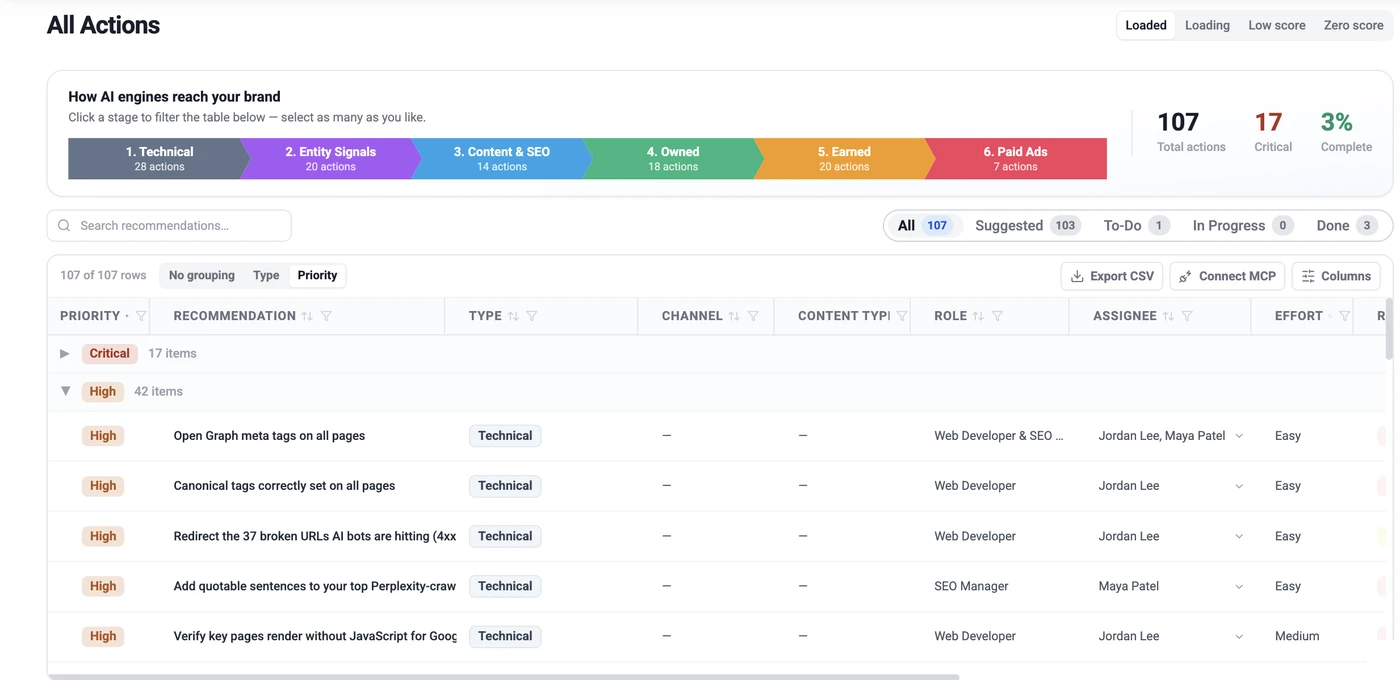Set grouping to No grouping
The height and width of the screenshot is (680, 1400).
coord(202,275)
